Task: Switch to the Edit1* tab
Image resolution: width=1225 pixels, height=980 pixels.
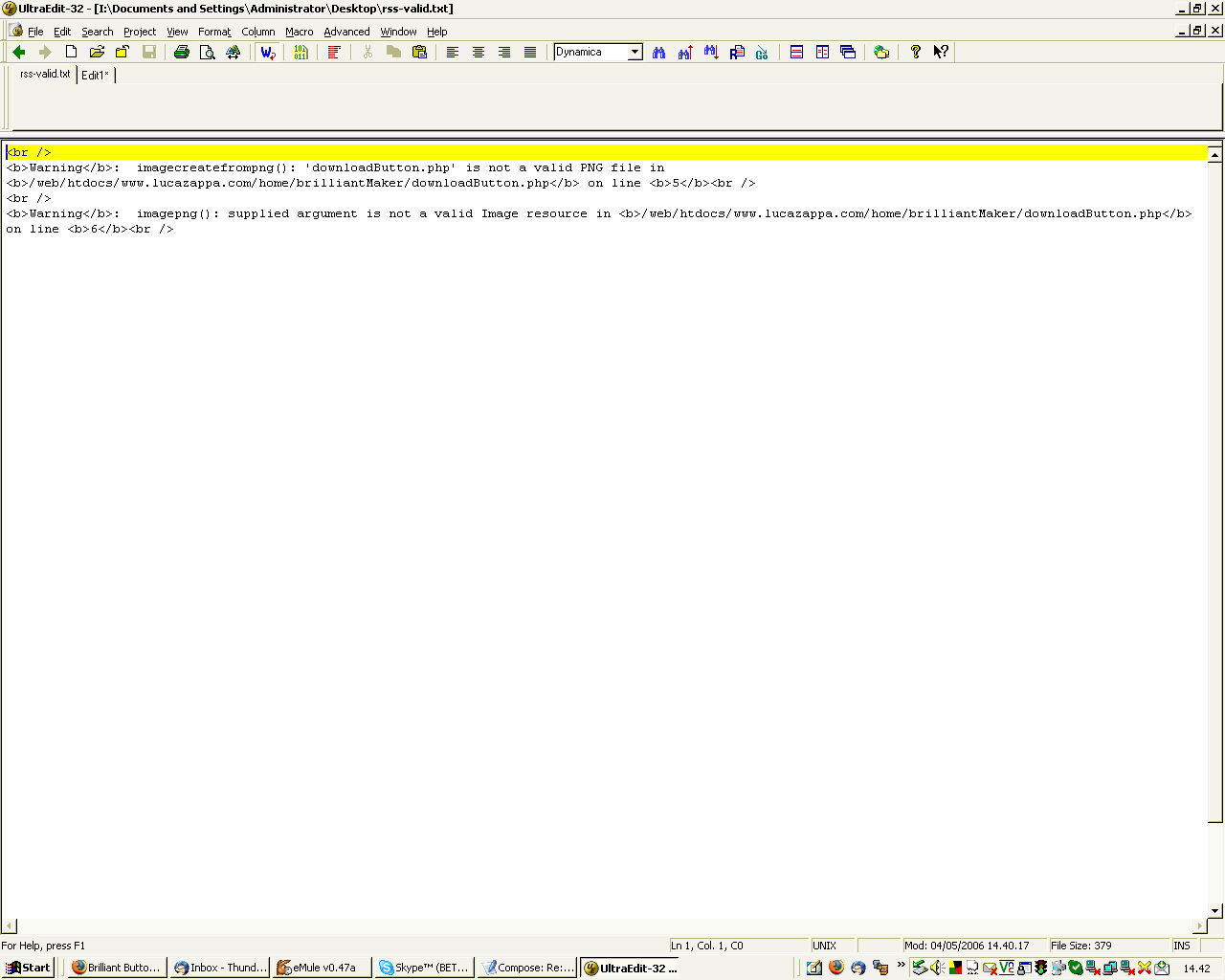Action: pos(95,75)
